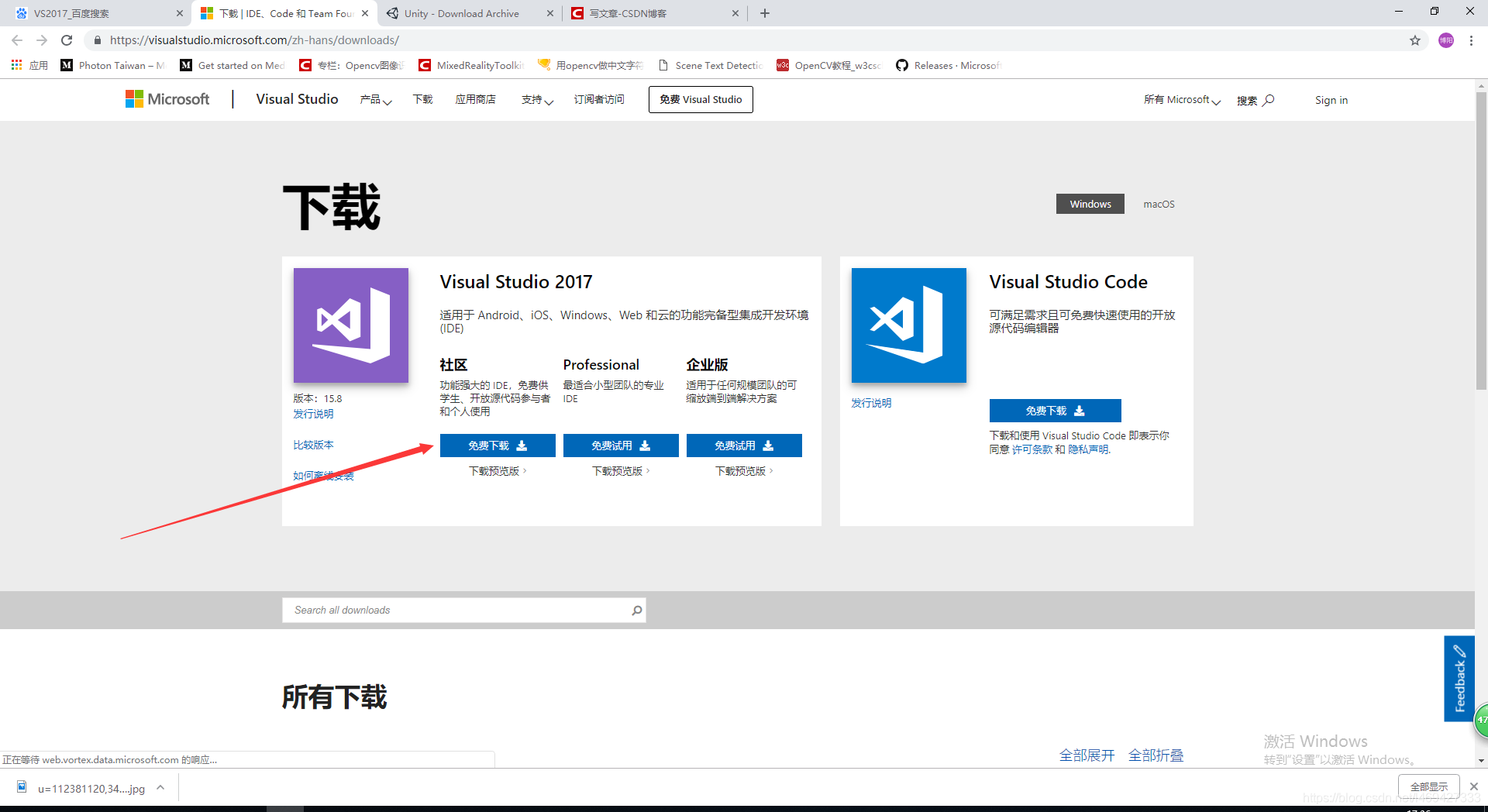Click 免费试用 for Professional edition
Viewport: 1488px width, 812px height.
[x=621, y=446]
